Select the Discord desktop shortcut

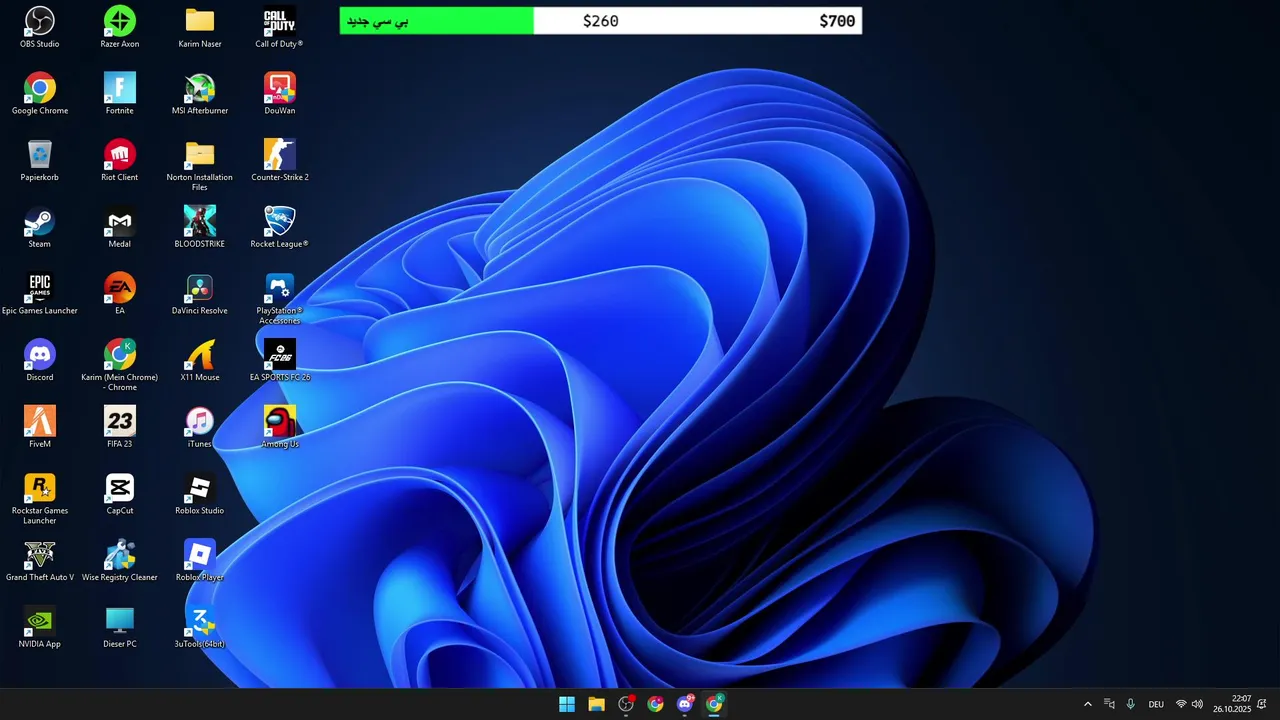40,361
